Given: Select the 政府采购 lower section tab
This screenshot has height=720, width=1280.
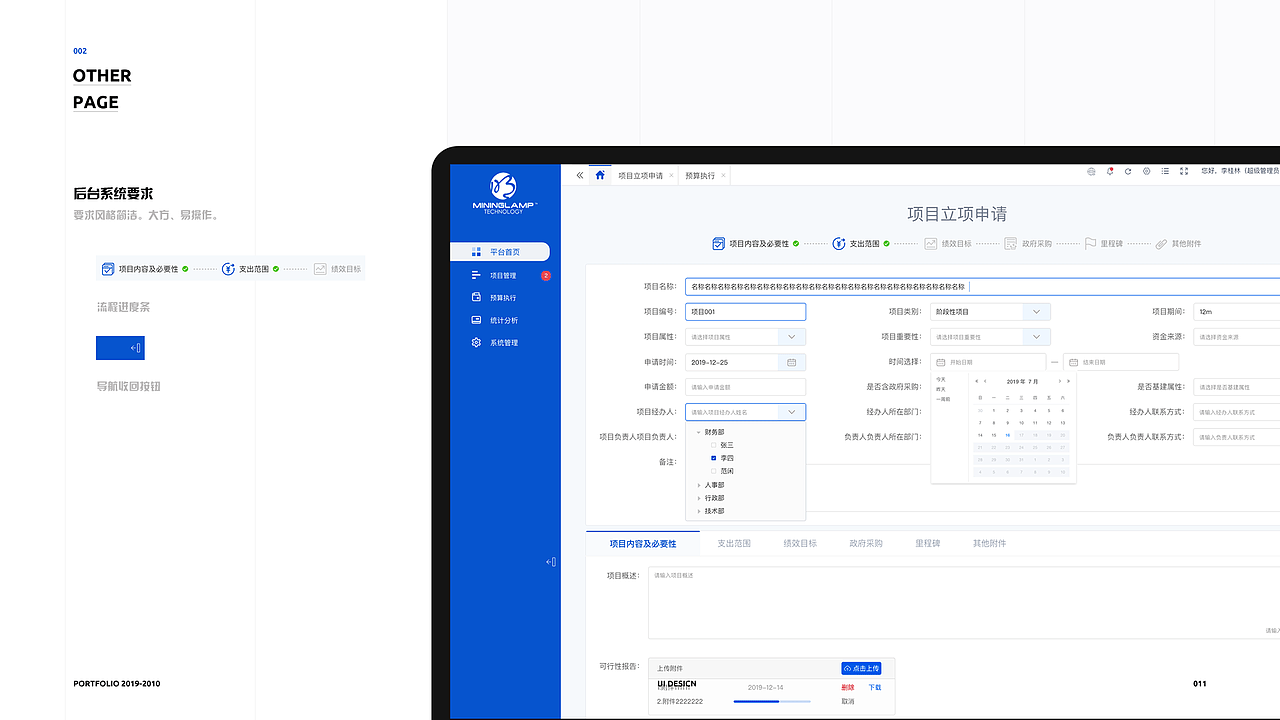Looking at the screenshot, I should pos(866,543).
